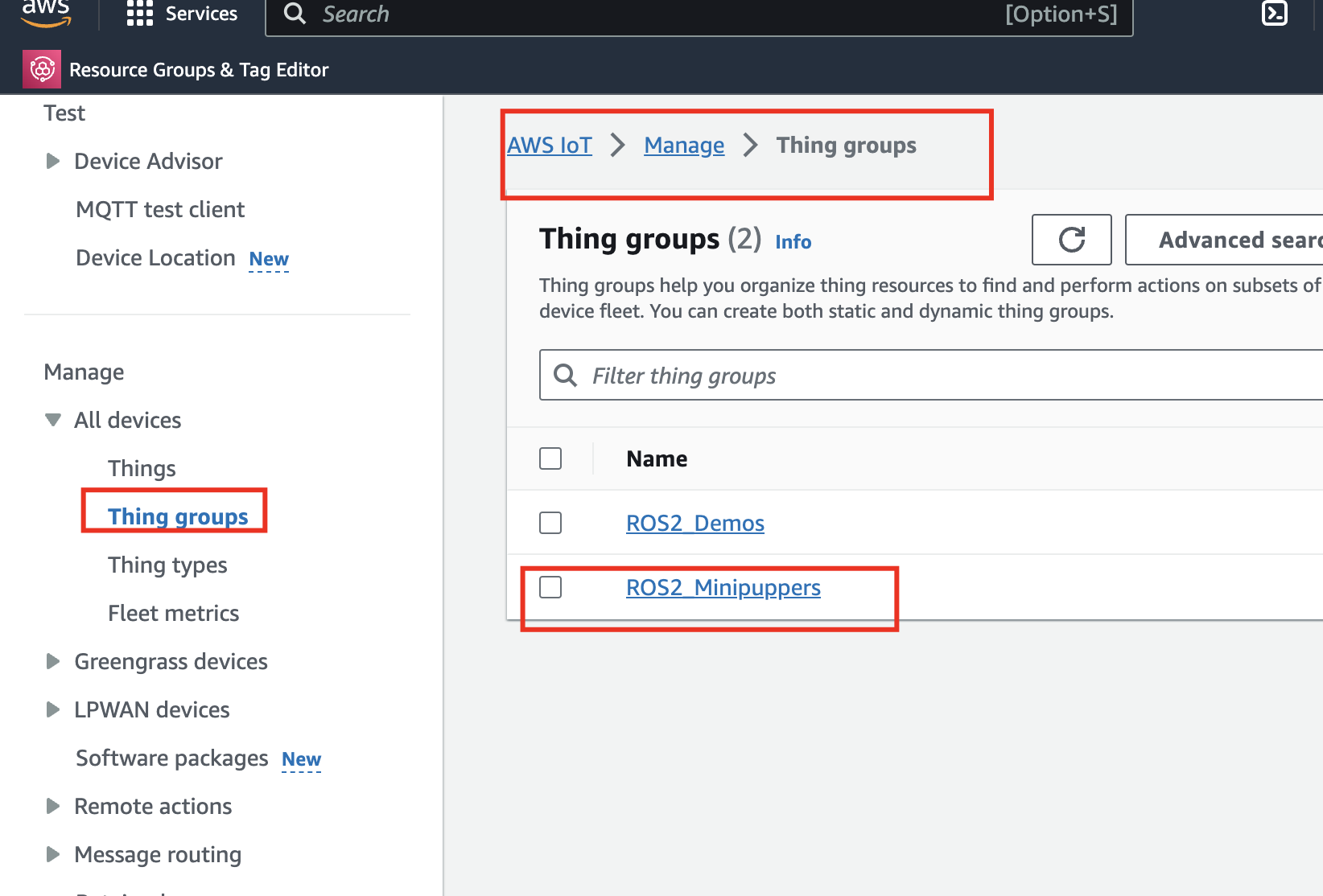
Task: Toggle the select-all checkbox beside Name
Action: (550, 458)
